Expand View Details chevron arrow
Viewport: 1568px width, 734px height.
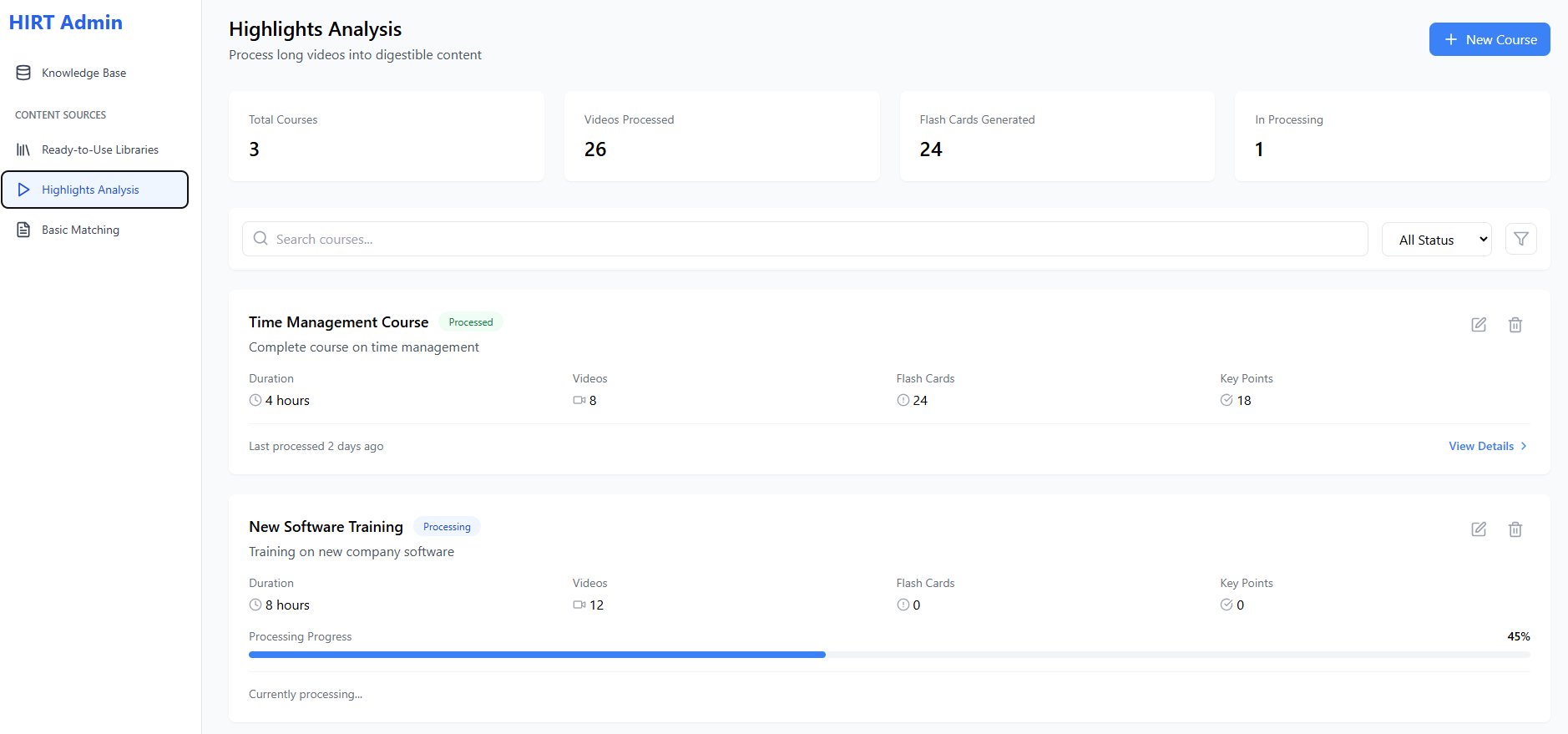click(x=1524, y=446)
